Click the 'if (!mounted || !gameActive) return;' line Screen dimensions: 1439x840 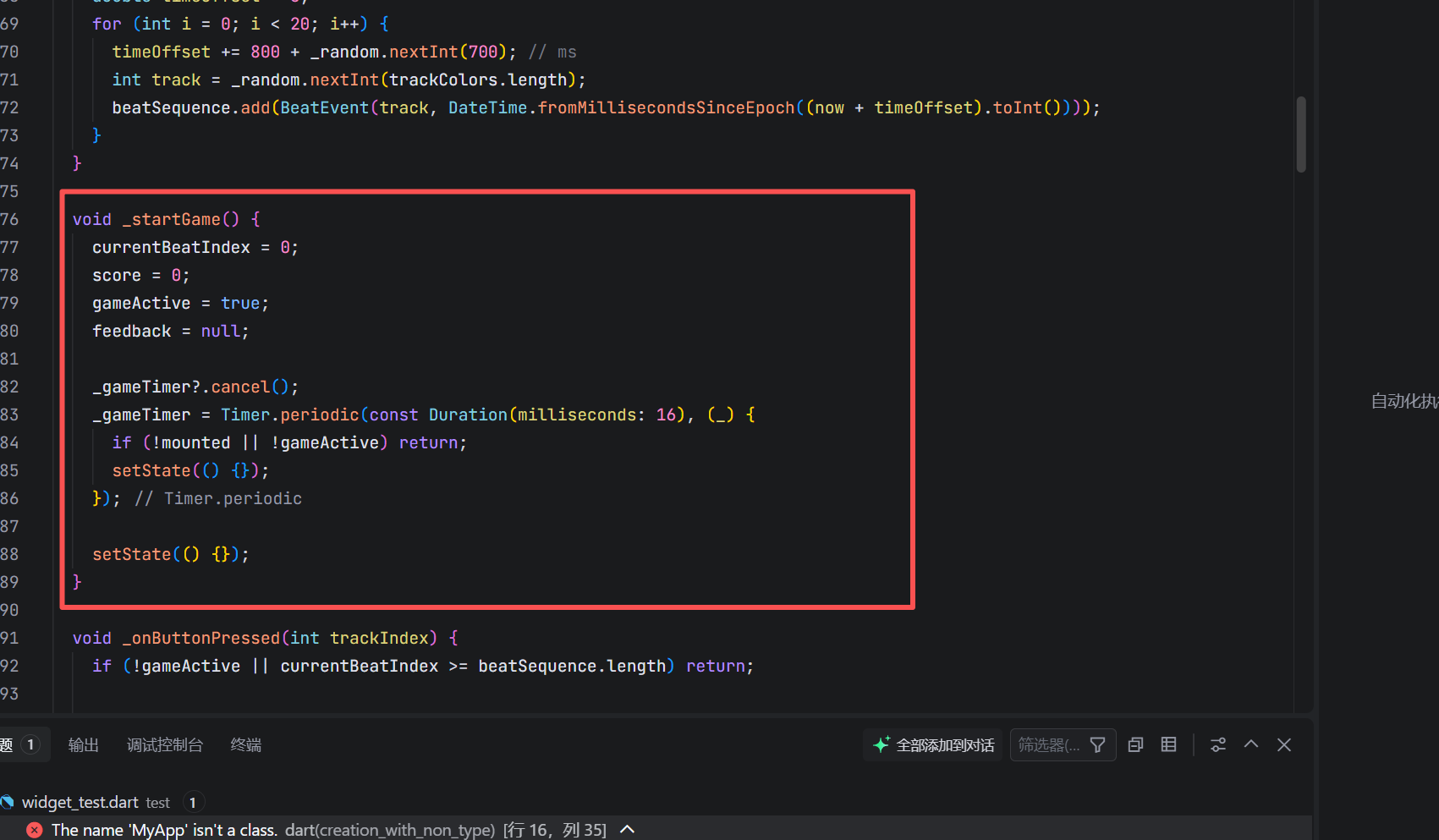pos(289,442)
